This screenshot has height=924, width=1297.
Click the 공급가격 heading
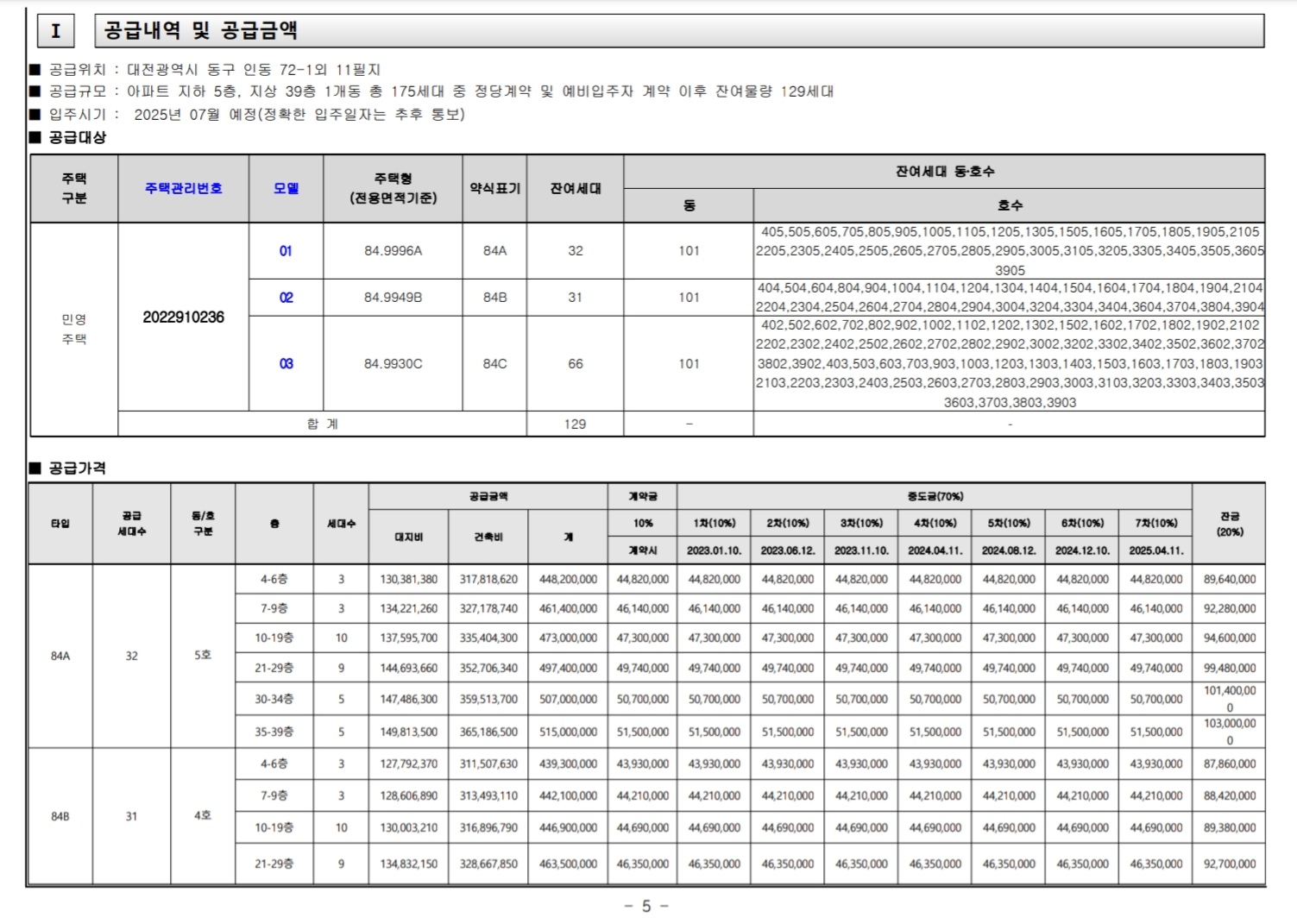(77, 468)
